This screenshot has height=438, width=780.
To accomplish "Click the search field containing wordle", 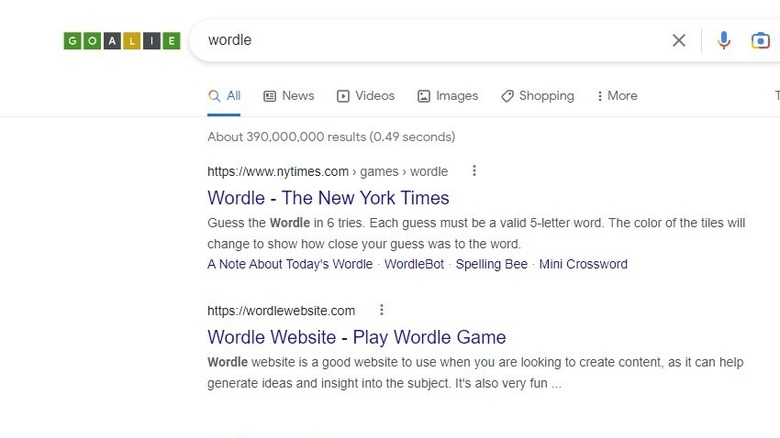I will (430, 41).
